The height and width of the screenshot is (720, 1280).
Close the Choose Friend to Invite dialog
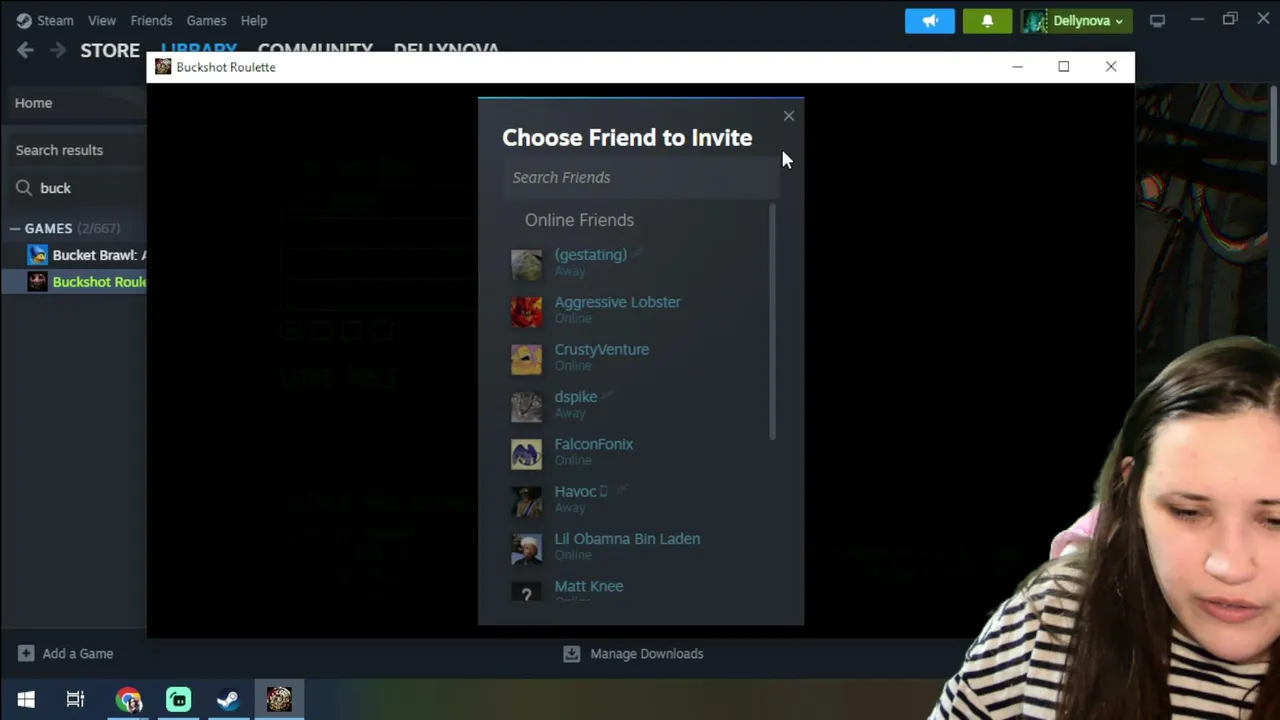pos(789,116)
